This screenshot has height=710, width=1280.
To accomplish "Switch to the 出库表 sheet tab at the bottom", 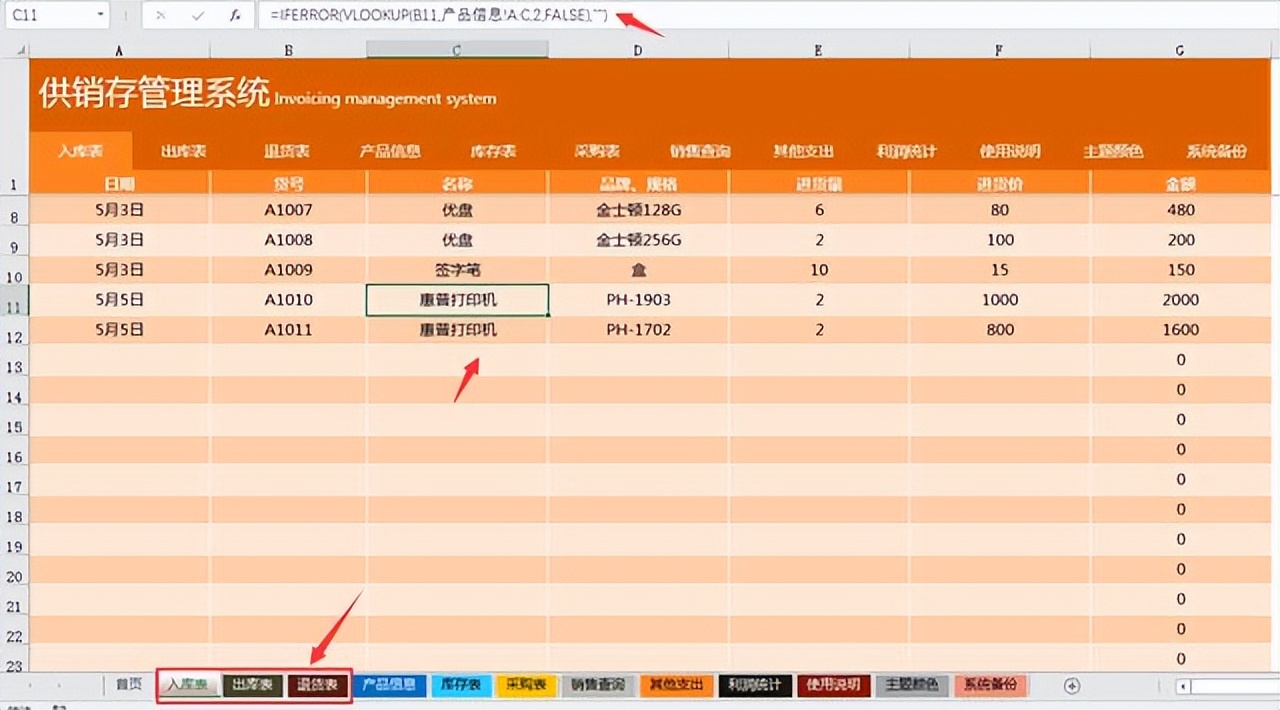I will [253, 685].
